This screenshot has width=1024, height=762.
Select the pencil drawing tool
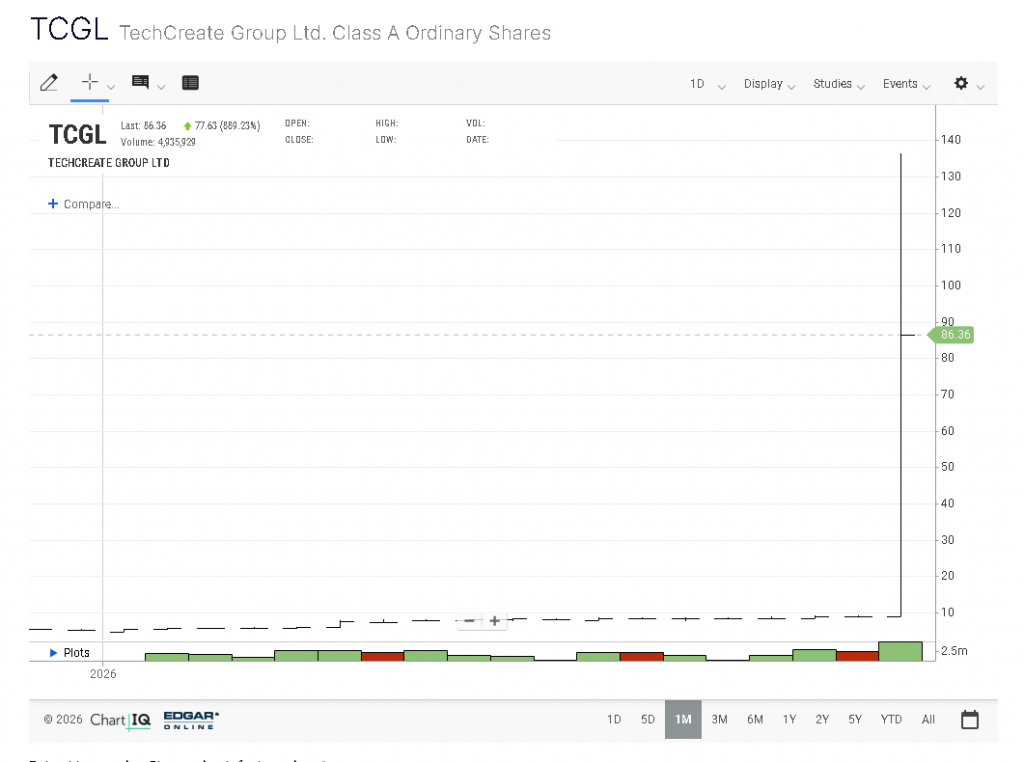click(48, 83)
